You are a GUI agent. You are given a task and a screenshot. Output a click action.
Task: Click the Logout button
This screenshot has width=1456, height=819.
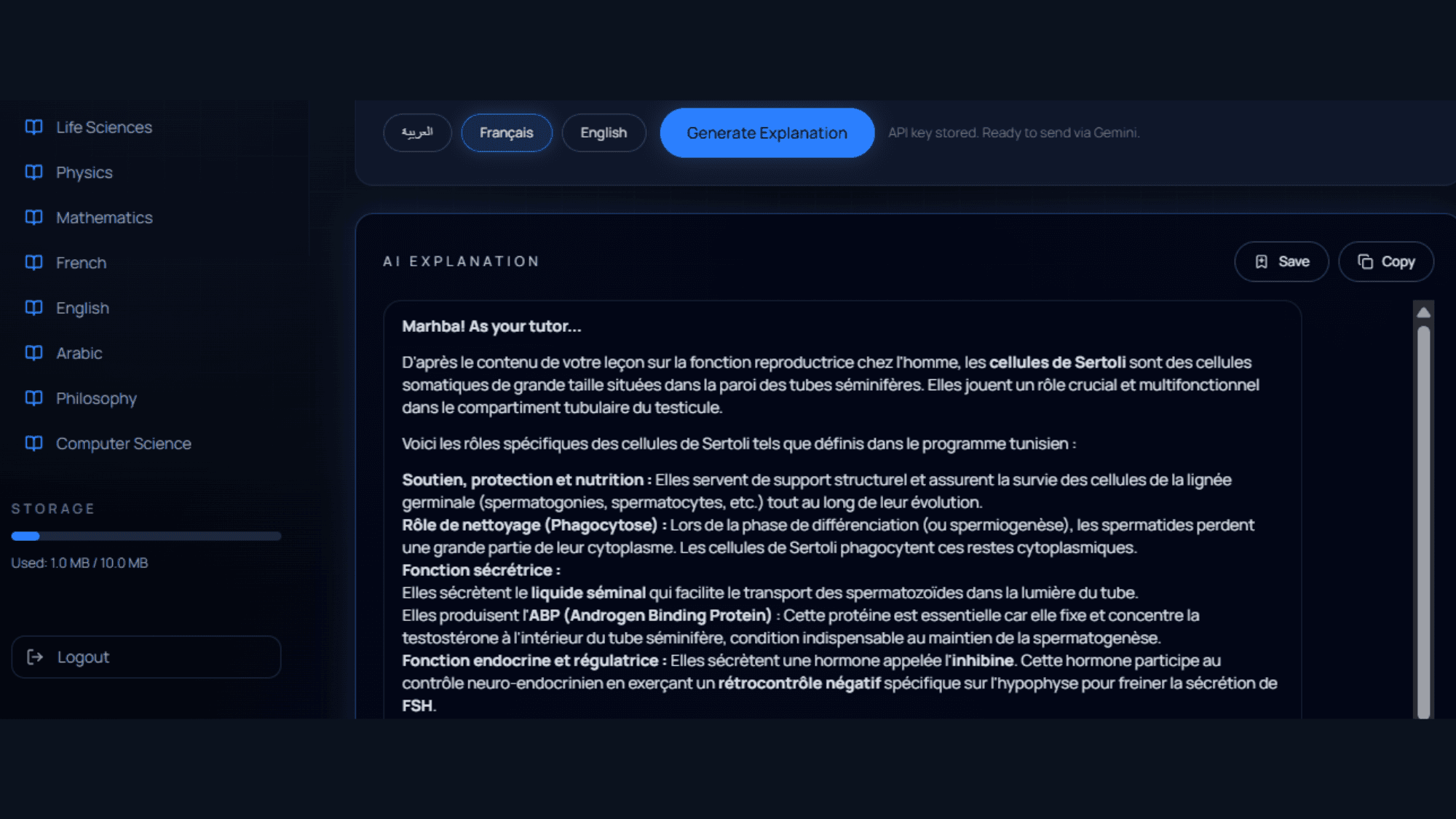pyautogui.click(x=146, y=657)
